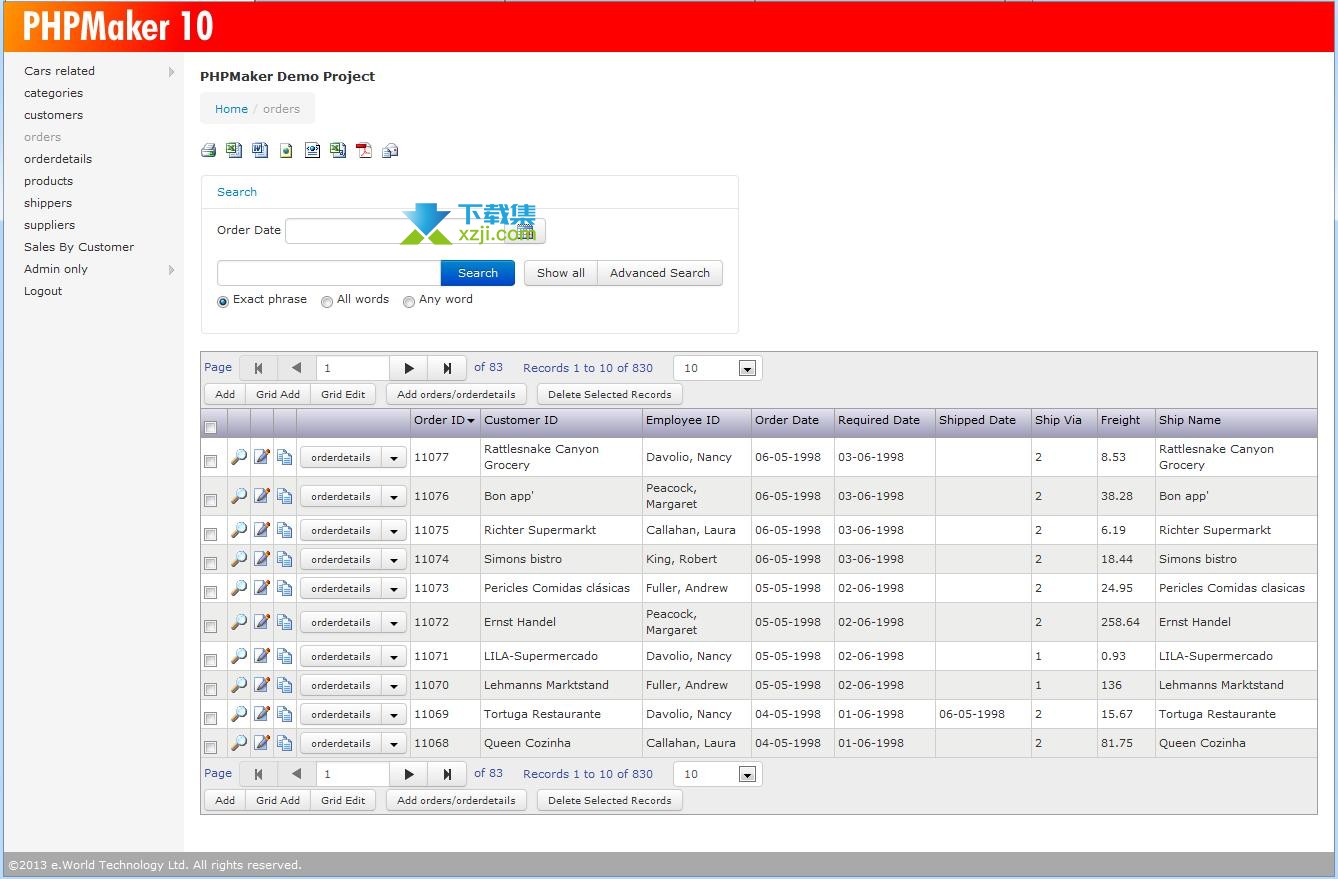Choose the All words radio option
The width and height of the screenshot is (1338, 879).
(327, 302)
